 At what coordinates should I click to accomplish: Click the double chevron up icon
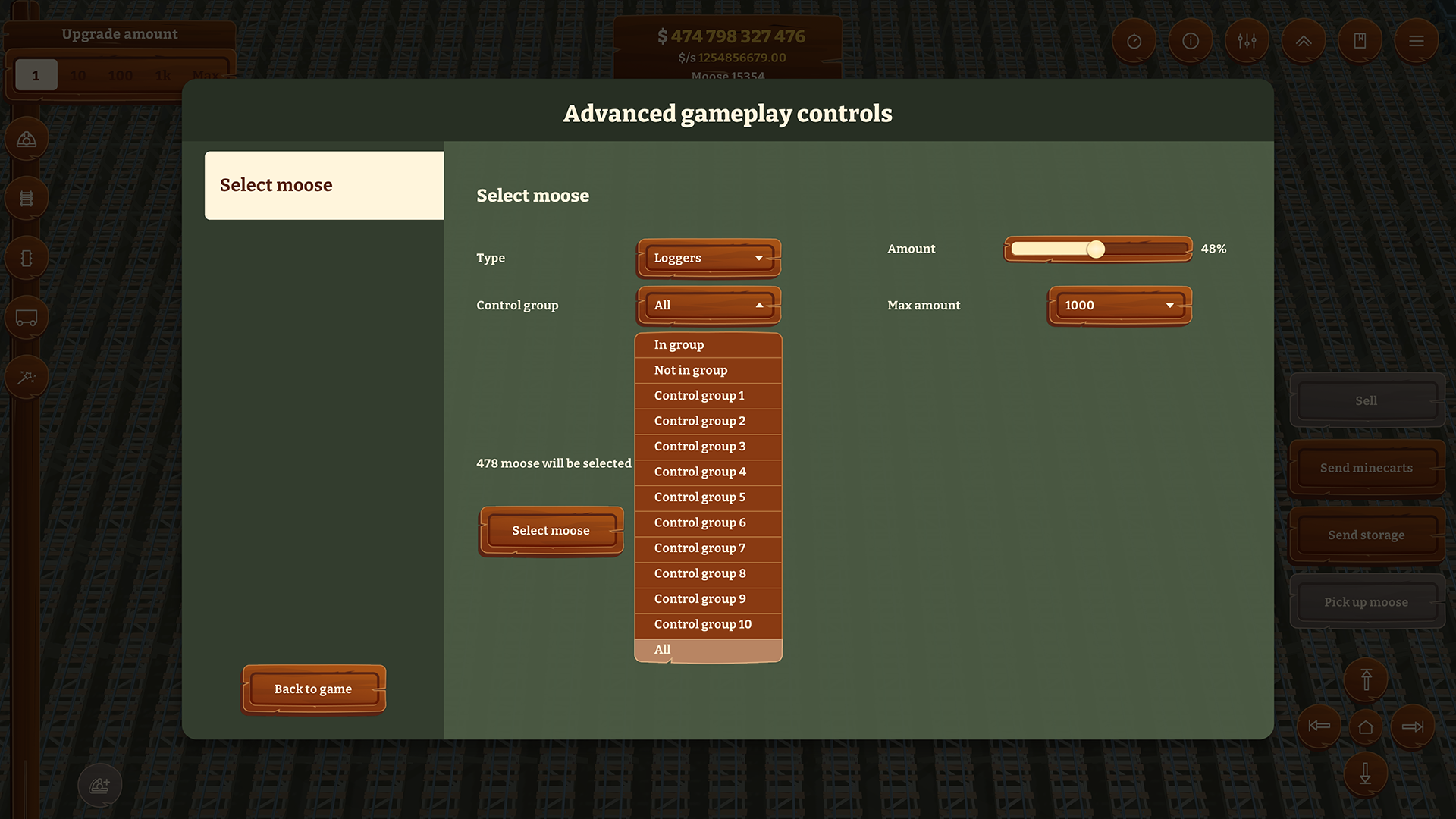[x=1303, y=41]
